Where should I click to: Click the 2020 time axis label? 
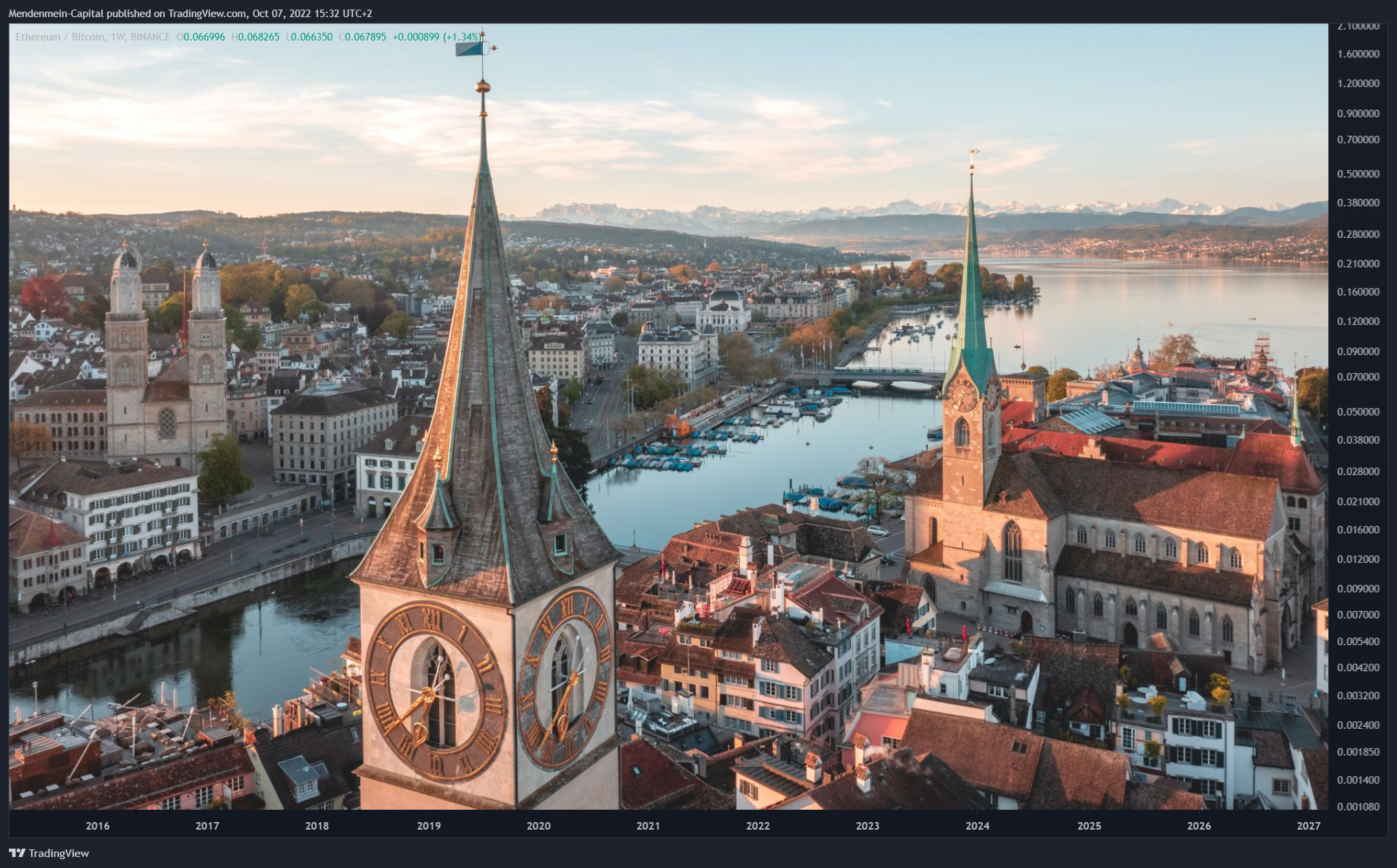coord(538,825)
